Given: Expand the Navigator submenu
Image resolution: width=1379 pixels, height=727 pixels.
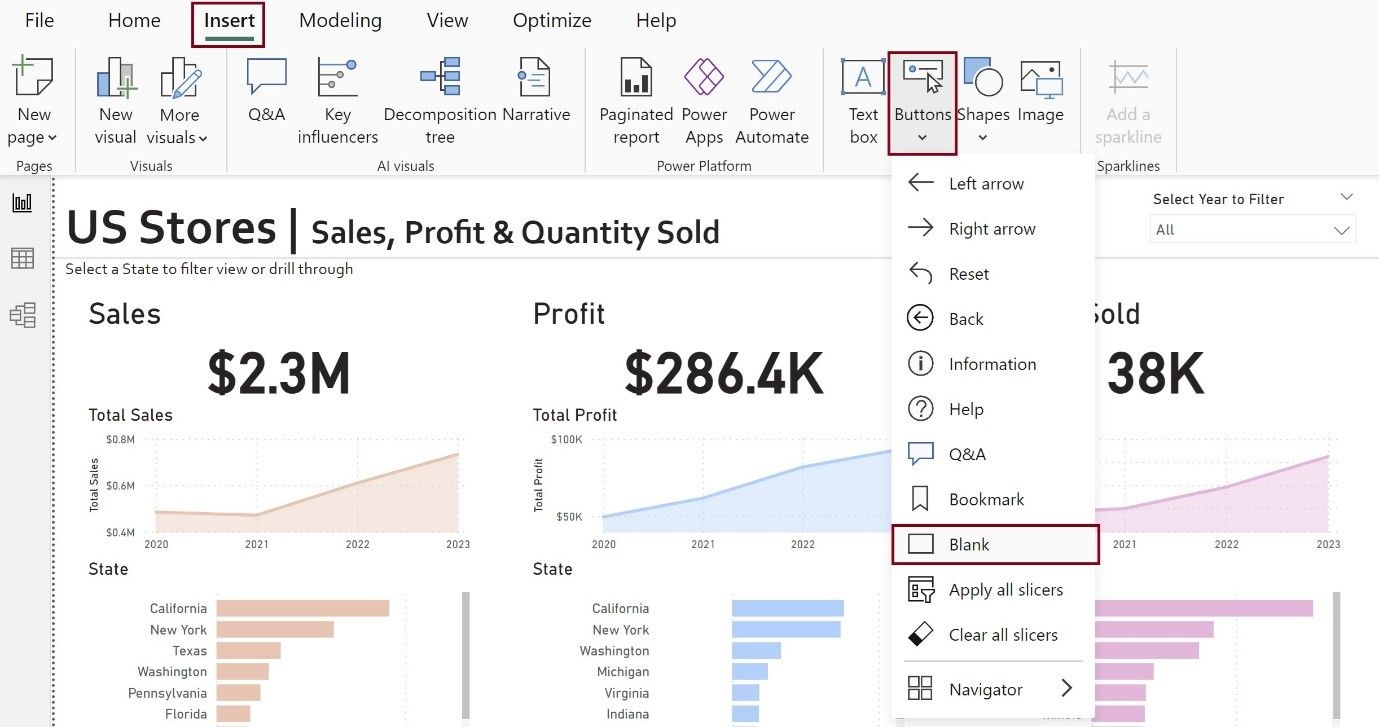Looking at the screenshot, I should point(994,689).
